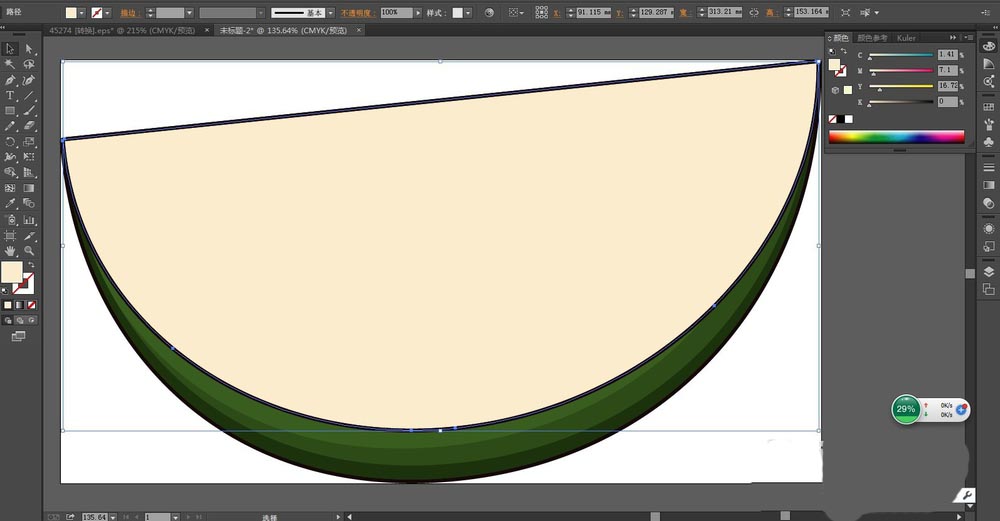Viewport: 1000px width, 521px height.
Task: Select the Magic Wand tool
Action: click(x=10, y=64)
